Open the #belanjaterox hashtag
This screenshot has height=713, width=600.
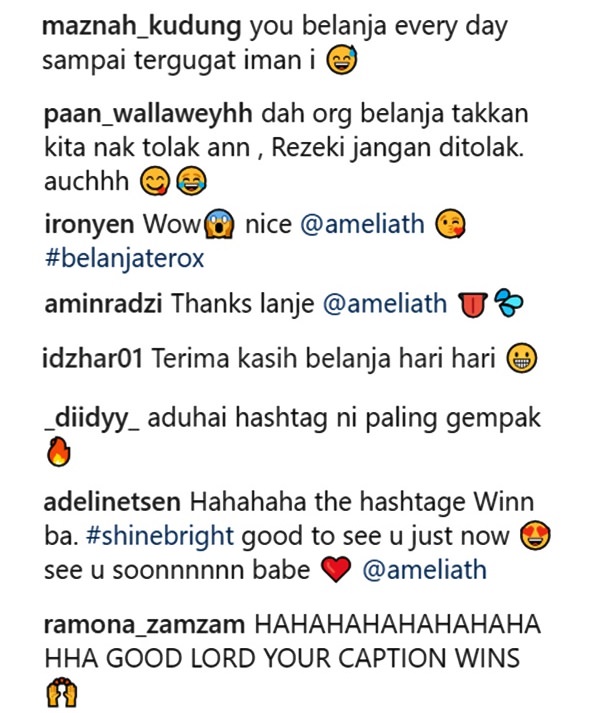(x=124, y=259)
